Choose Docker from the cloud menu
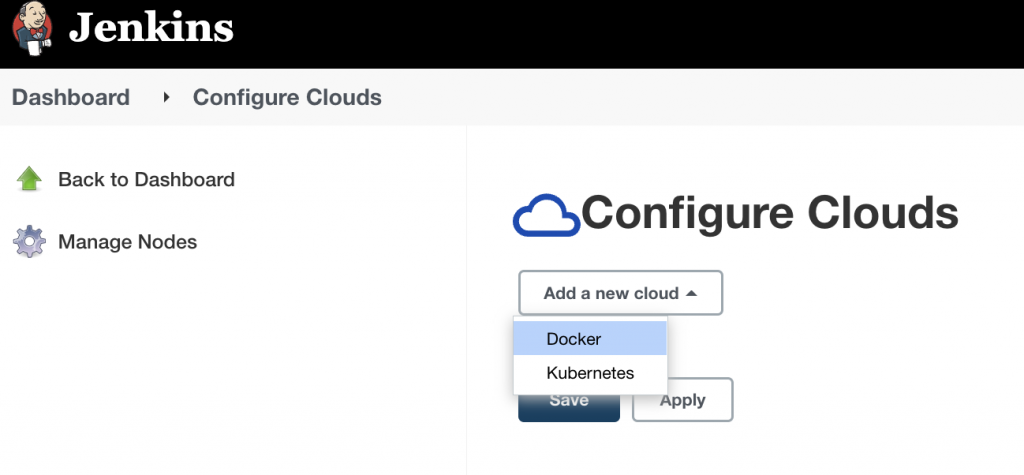 coord(574,339)
